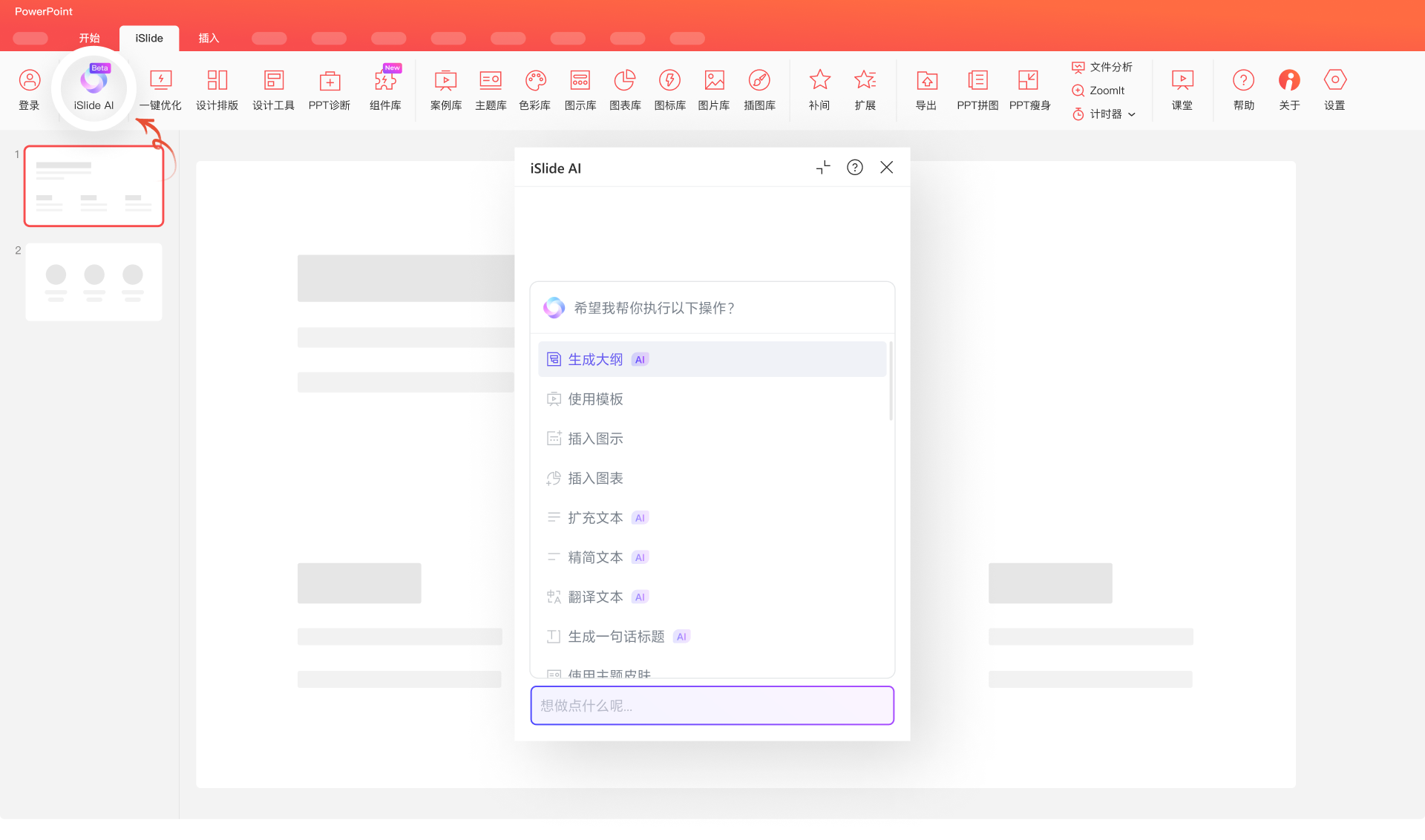This screenshot has height=840, width=1425.
Task: Click the iSlide AI dialog help icon
Action: click(855, 168)
